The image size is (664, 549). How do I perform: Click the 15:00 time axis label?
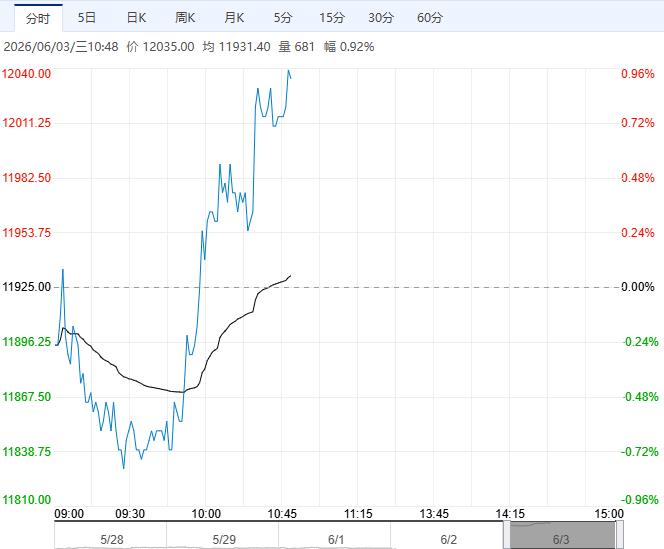609,514
